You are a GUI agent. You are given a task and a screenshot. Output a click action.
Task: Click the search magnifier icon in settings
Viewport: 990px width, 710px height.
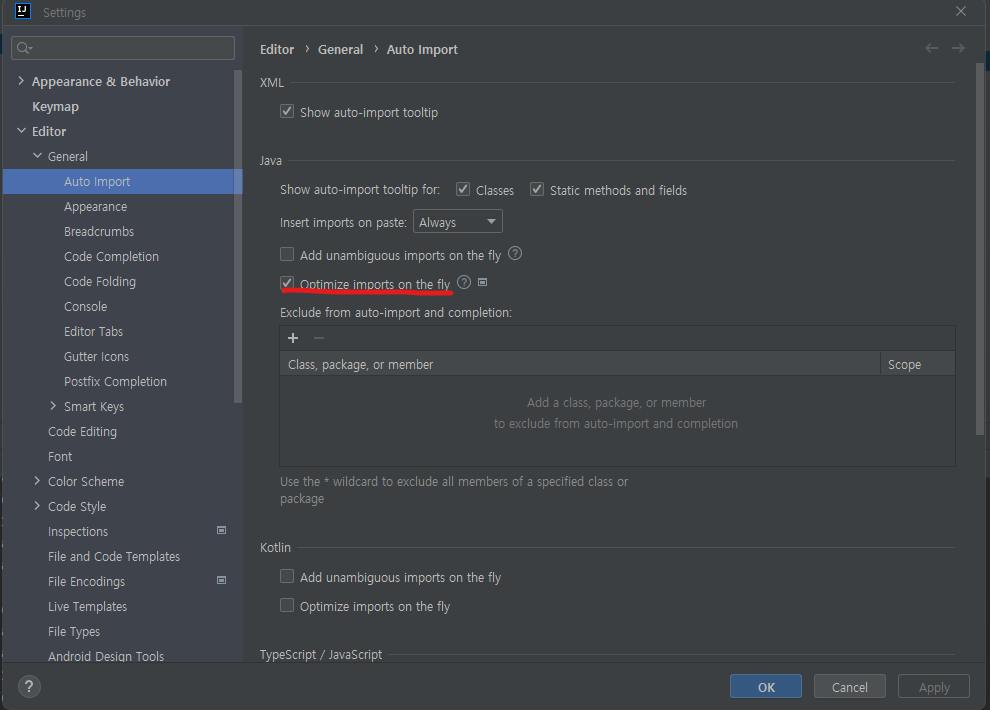25,48
